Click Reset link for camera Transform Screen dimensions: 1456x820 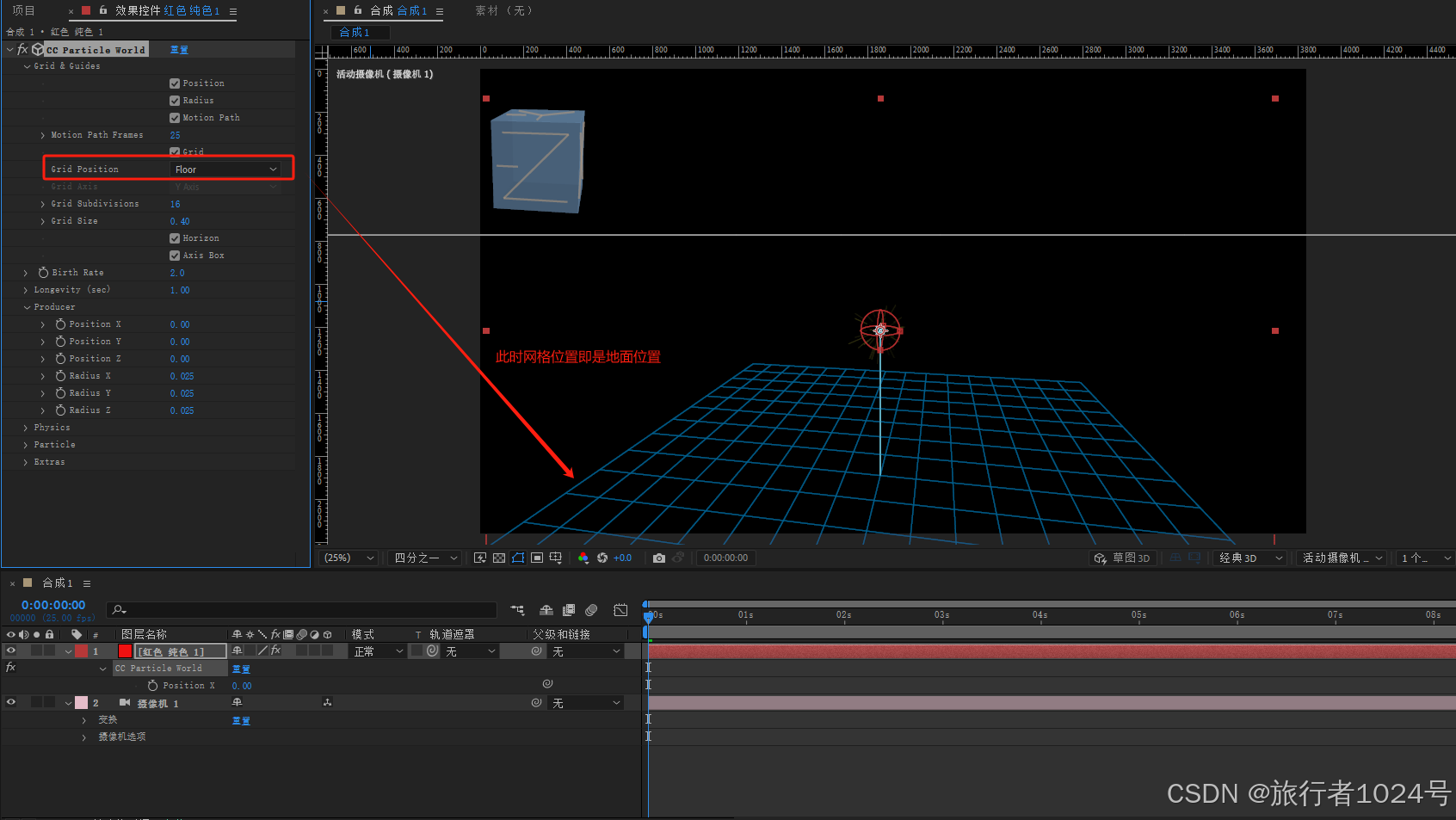pyautogui.click(x=241, y=721)
